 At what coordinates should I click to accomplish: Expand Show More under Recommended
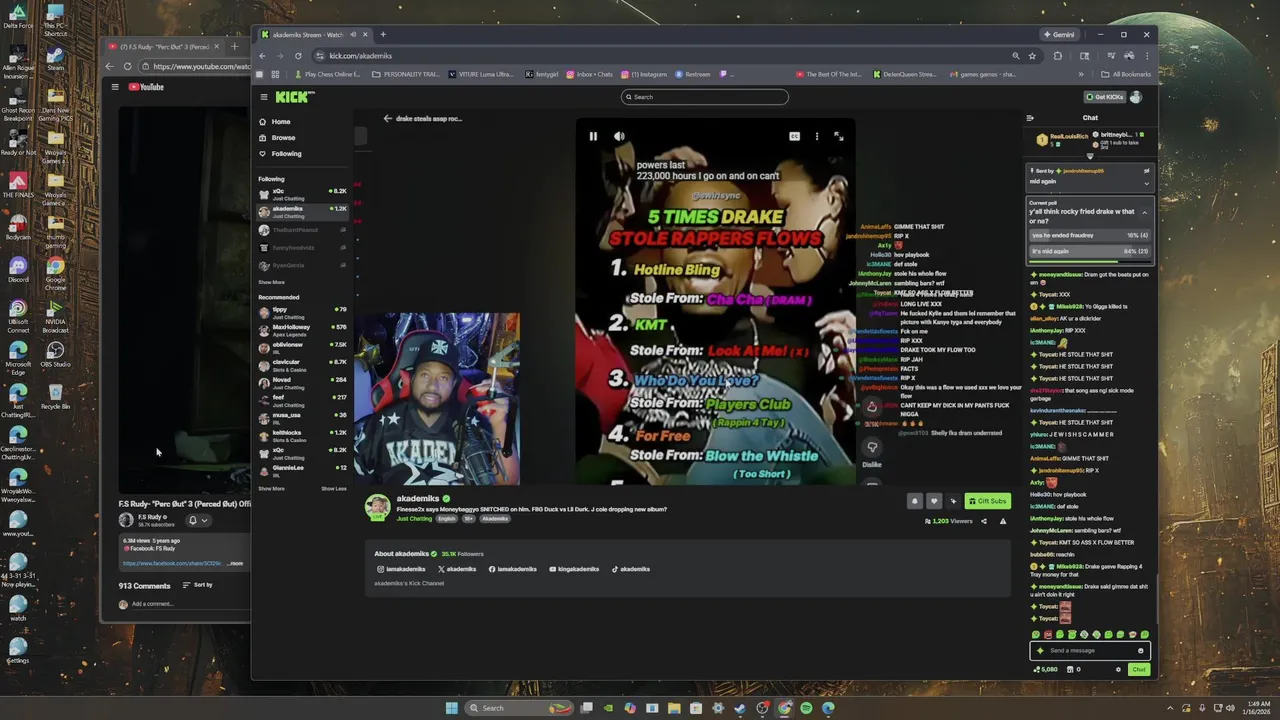[271, 488]
